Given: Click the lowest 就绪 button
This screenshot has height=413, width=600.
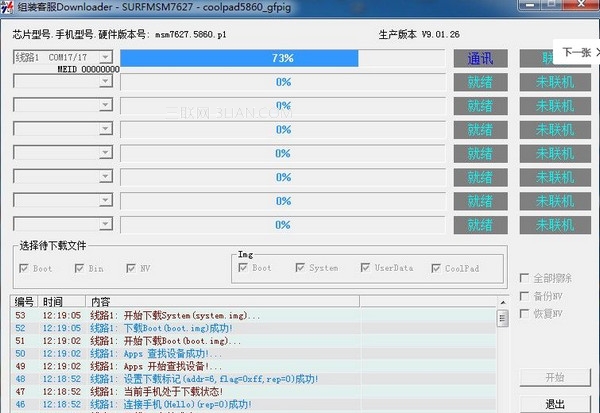Looking at the screenshot, I should pos(481,225).
